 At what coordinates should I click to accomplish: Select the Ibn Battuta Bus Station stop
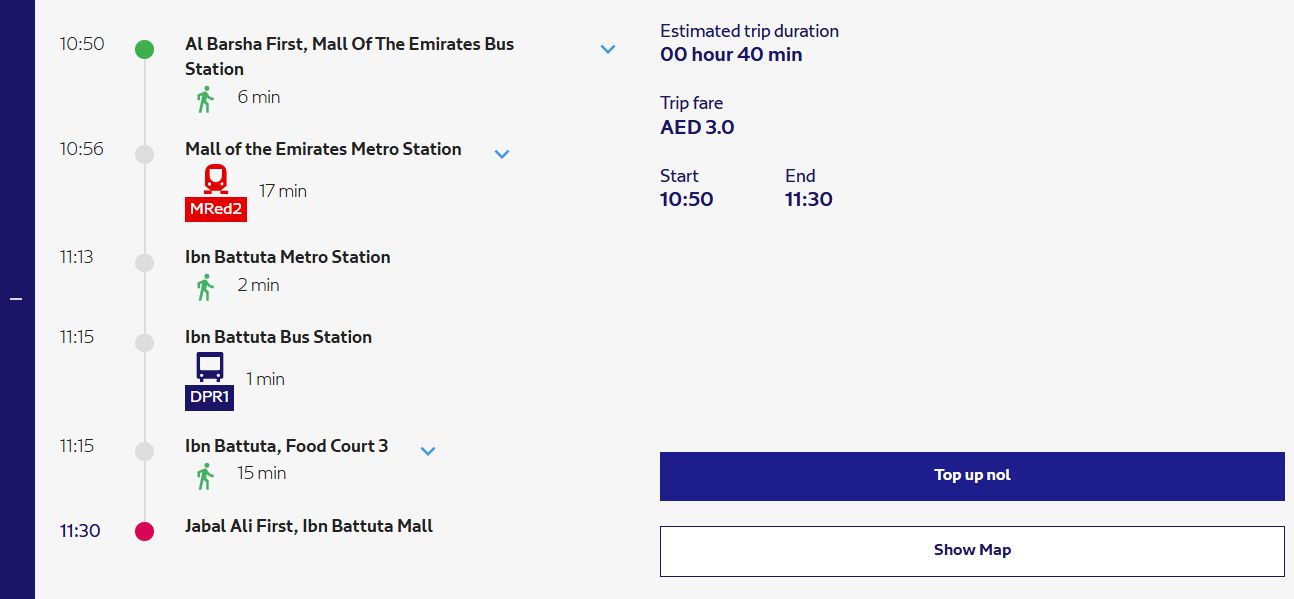point(279,337)
